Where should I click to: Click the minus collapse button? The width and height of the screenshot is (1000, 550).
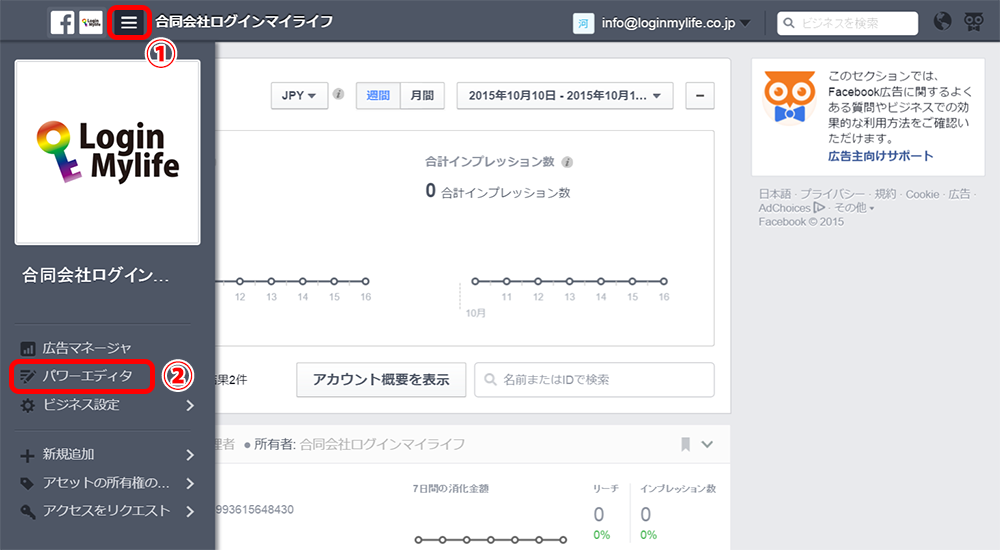[700, 96]
